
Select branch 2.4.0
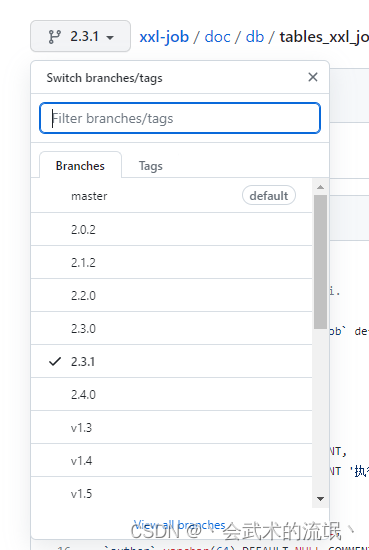[172, 394]
